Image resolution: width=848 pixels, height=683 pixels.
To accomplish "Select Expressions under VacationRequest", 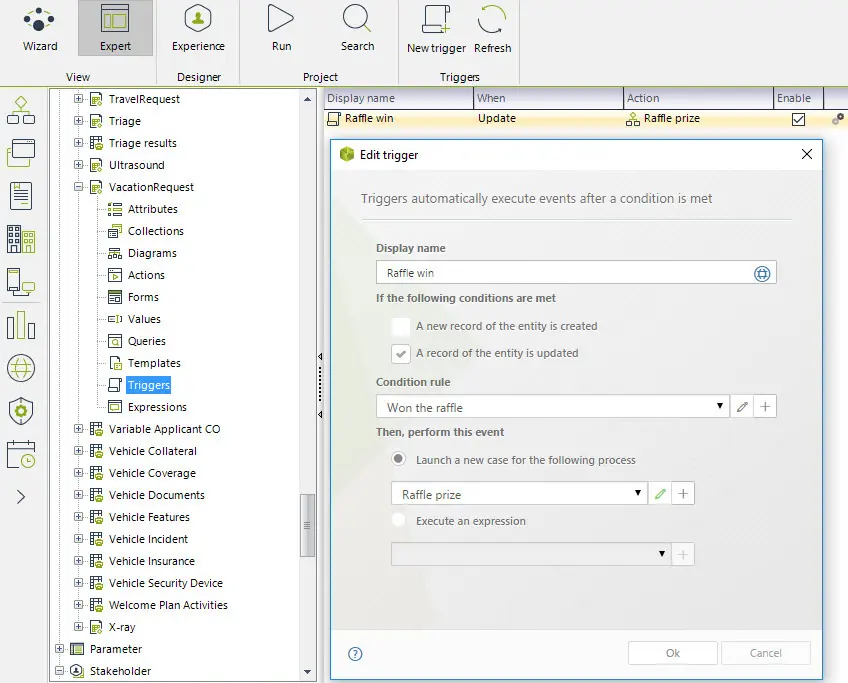I will (157, 407).
